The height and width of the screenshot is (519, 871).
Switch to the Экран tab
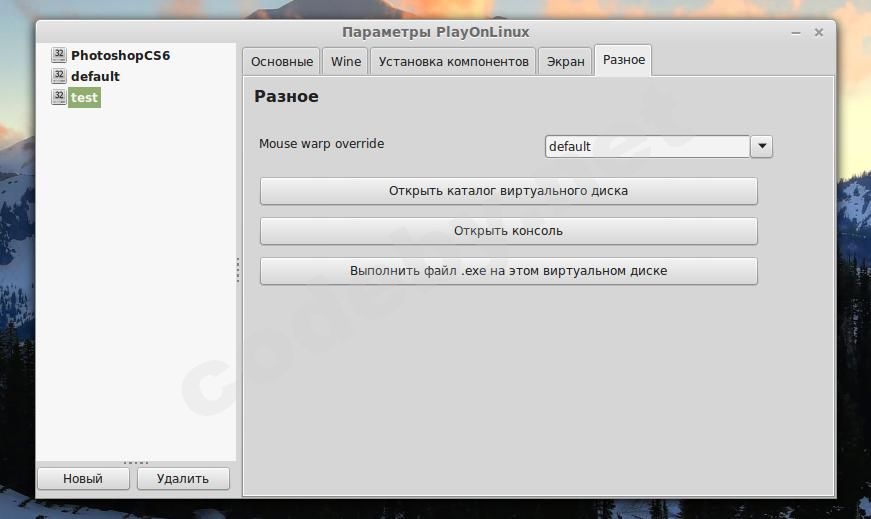(565, 62)
